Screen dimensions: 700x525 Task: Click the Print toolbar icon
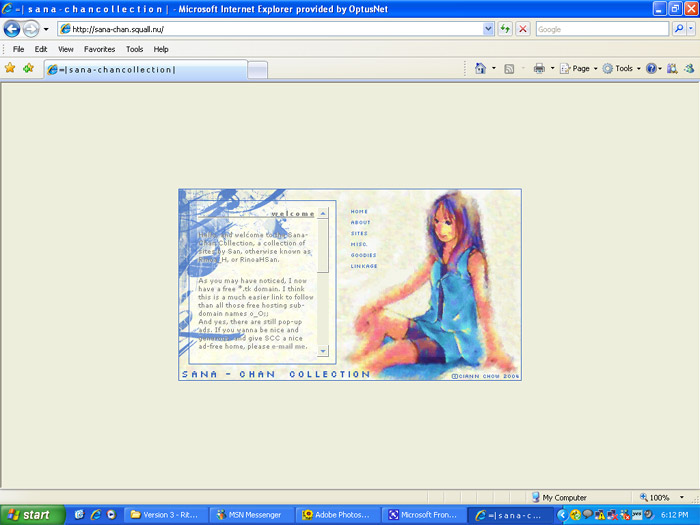(x=539, y=68)
